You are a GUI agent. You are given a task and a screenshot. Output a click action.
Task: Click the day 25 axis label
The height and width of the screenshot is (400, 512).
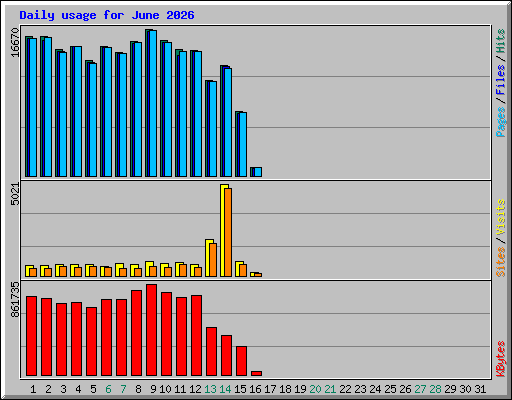pyautogui.click(x=390, y=389)
